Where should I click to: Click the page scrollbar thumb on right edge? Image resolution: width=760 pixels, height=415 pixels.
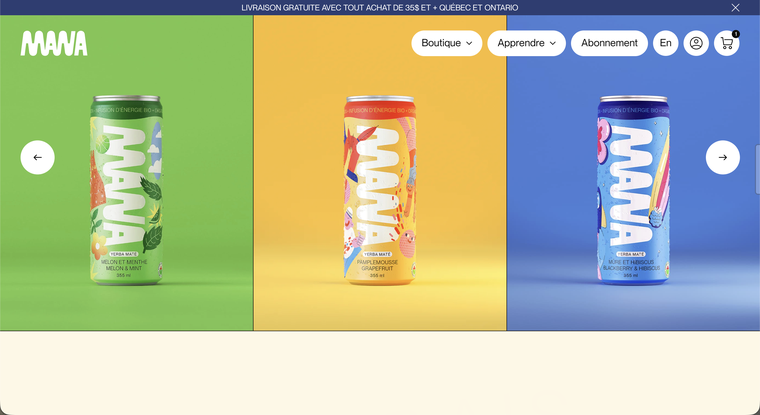pyautogui.click(x=758, y=169)
